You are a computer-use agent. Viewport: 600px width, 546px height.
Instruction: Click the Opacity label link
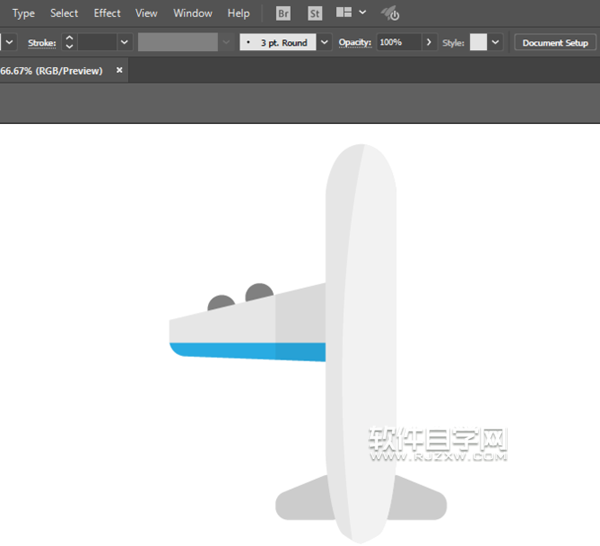point(355,43)
